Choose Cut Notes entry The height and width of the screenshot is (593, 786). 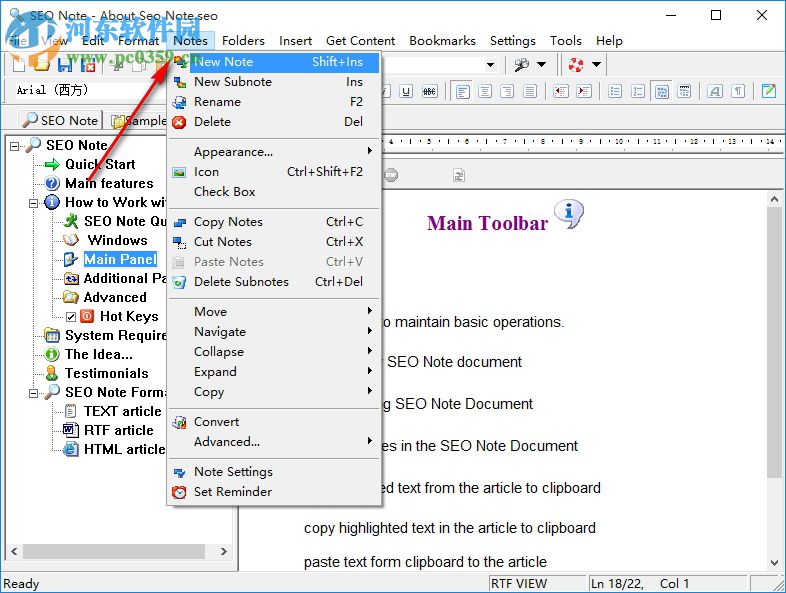[274, 242]
